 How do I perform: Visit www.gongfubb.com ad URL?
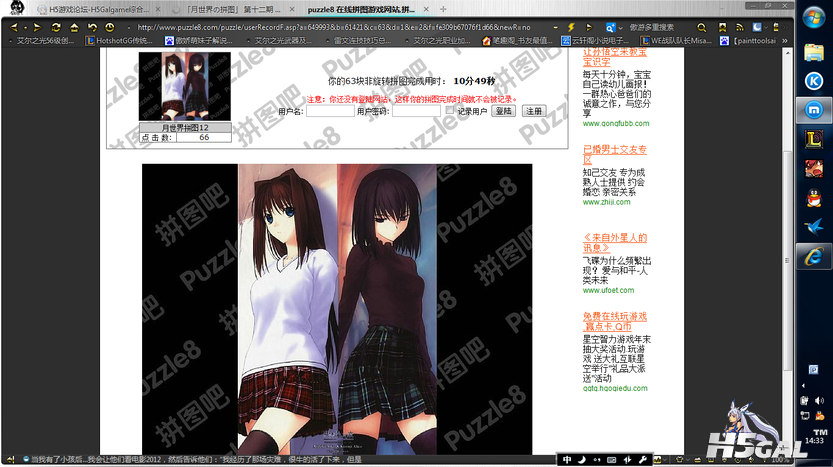616,123
